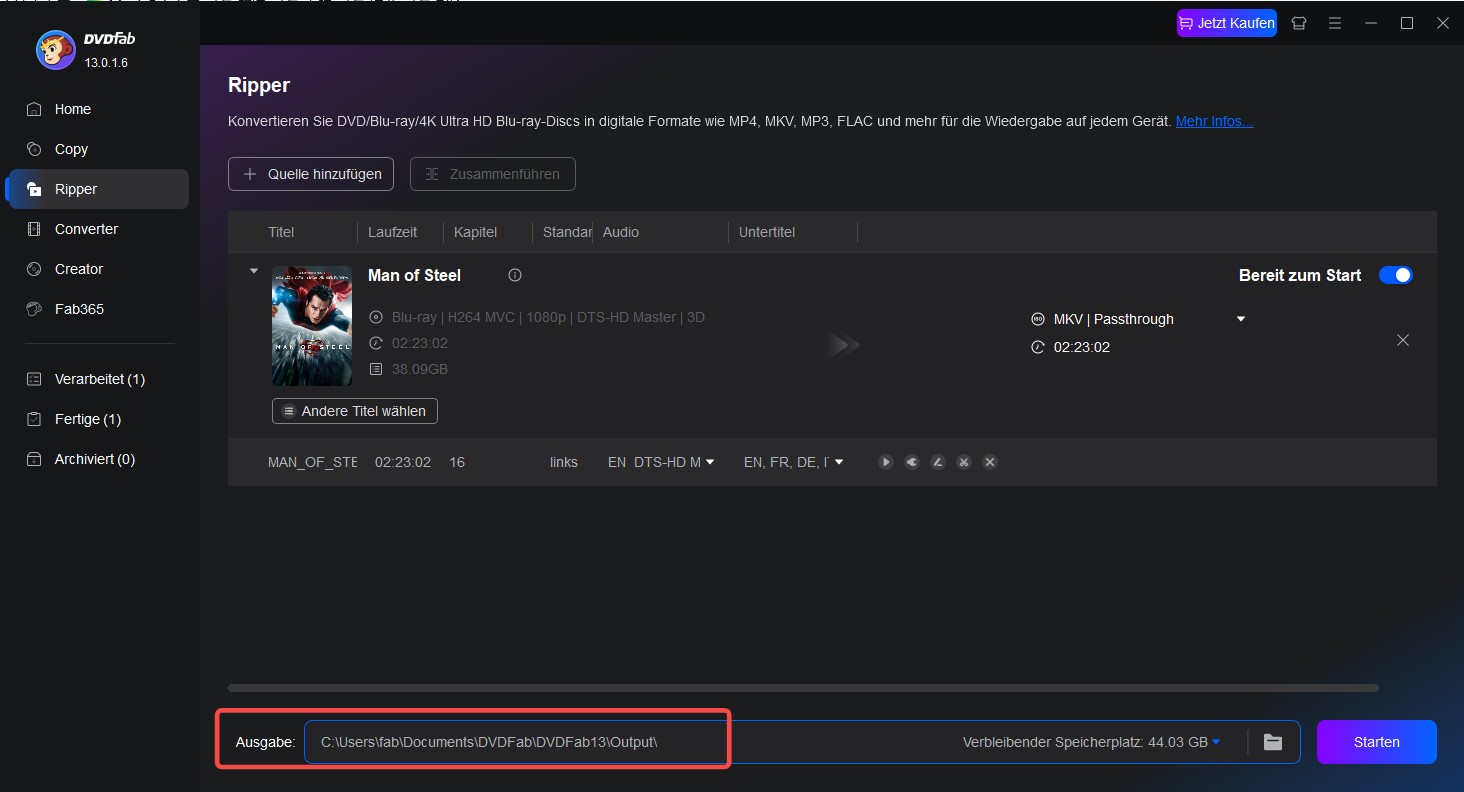Click Jetzt Kaufen button
The image size is (1464, 792).
pos(1227,23)
